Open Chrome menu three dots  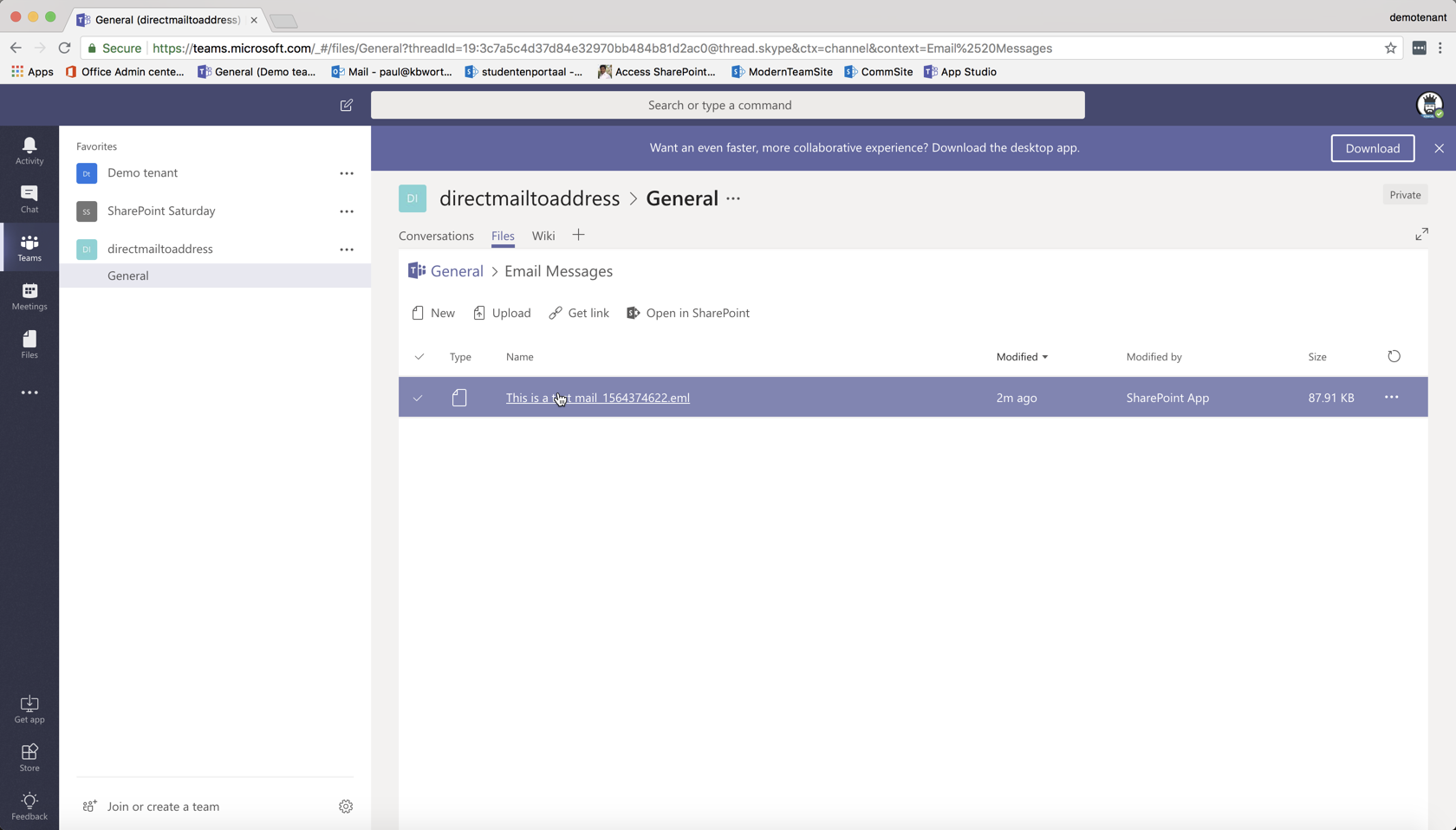pos(1440,49)
